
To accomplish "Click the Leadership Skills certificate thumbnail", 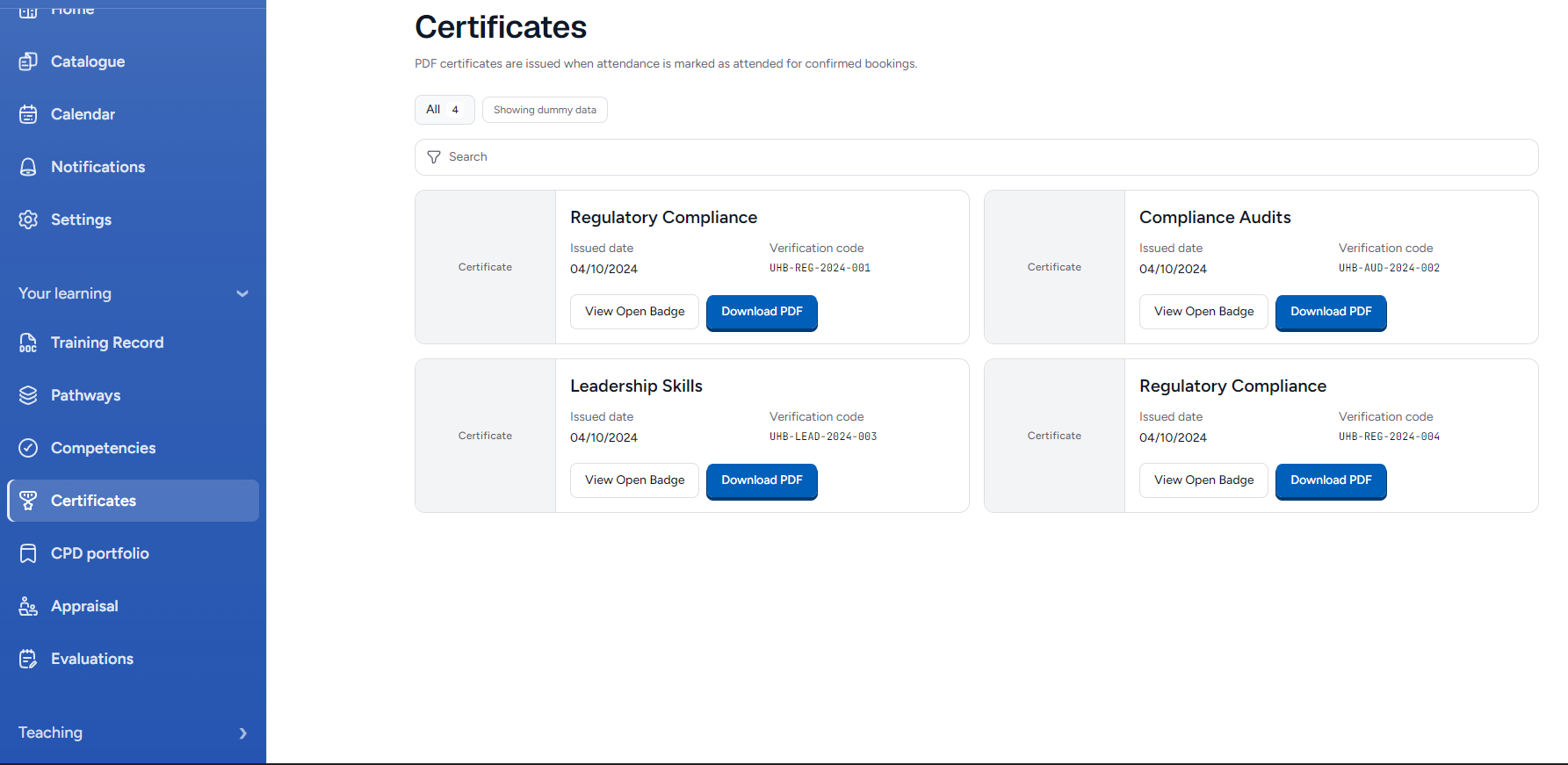I will pyautogui.click(x=485, y=436).
